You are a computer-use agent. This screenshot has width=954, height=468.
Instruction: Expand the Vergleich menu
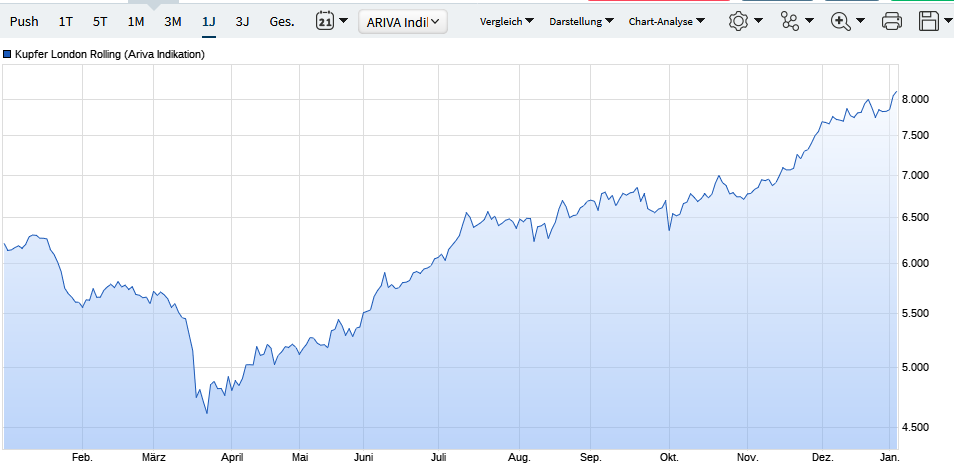tap(506, 21)
